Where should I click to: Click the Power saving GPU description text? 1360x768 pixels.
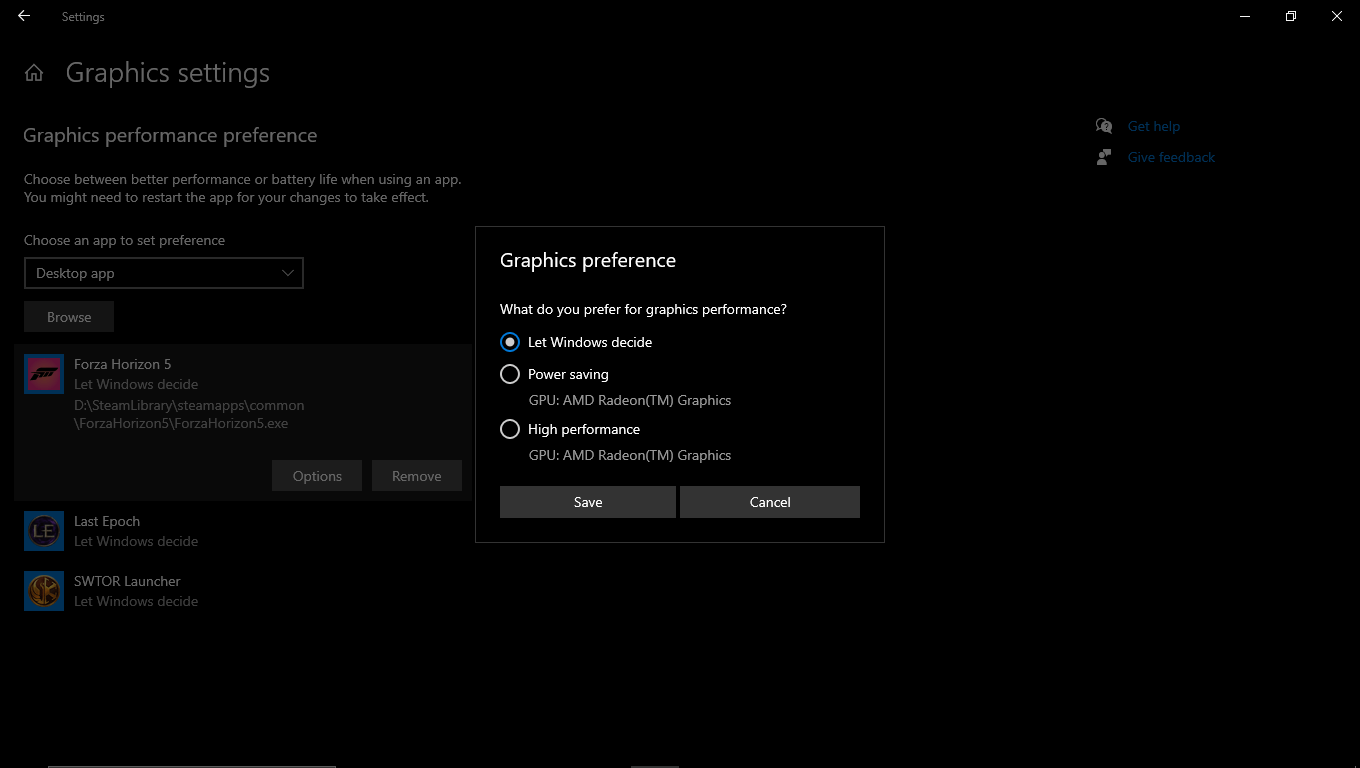pos(630,400)
